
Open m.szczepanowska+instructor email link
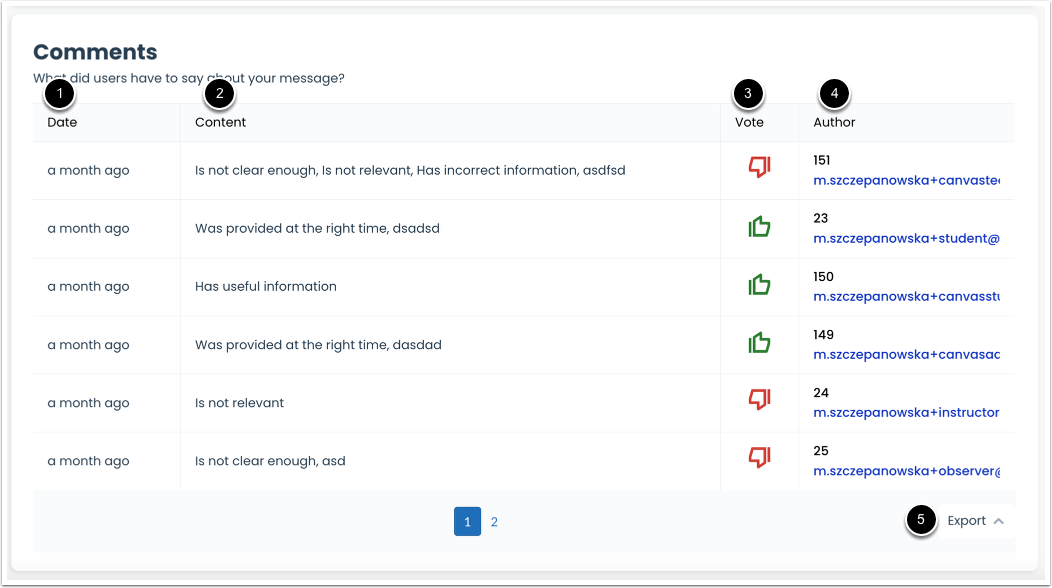[906, 413]
